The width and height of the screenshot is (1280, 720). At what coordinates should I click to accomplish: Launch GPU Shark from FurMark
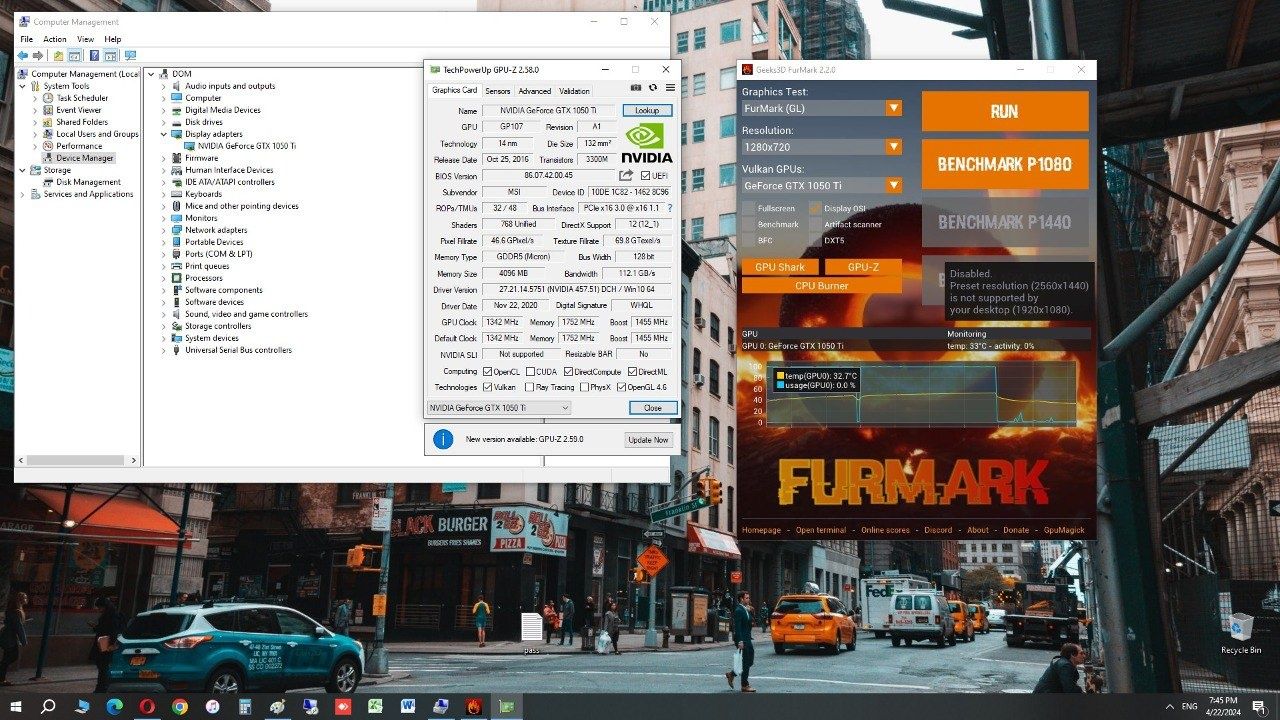pyautogui.click(x=780, y=267)
